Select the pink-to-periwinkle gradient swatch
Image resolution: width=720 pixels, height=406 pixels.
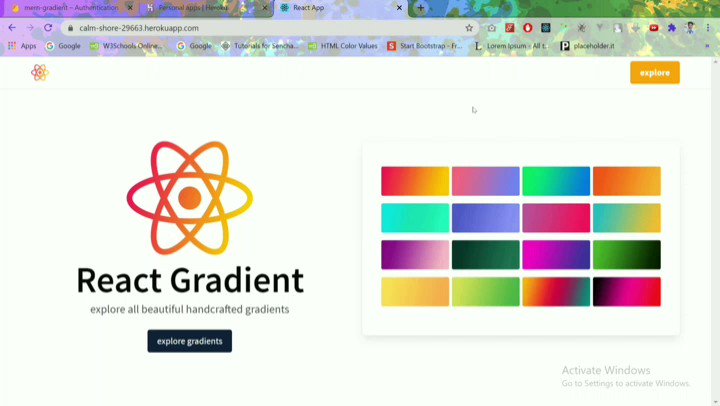486,181
